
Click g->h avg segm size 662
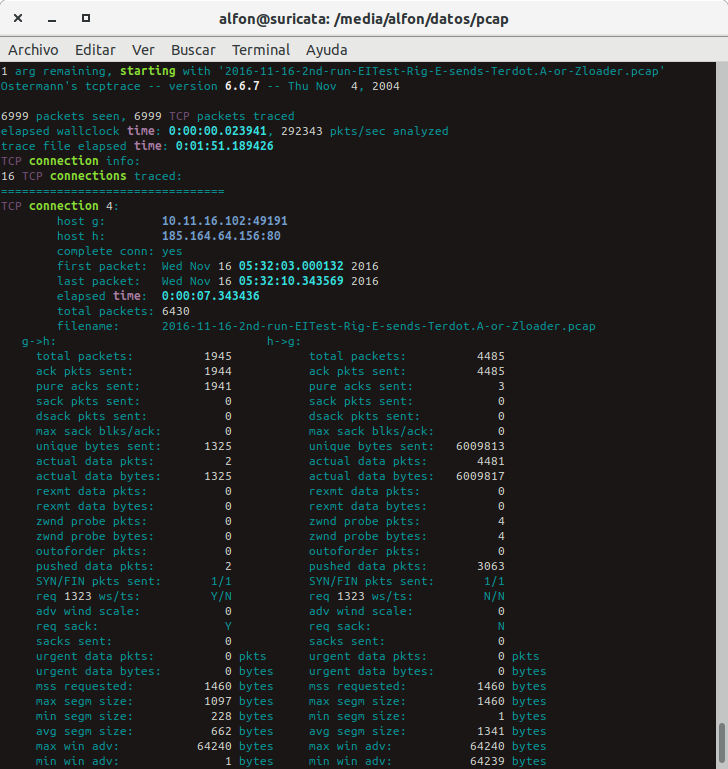(221, 731)
